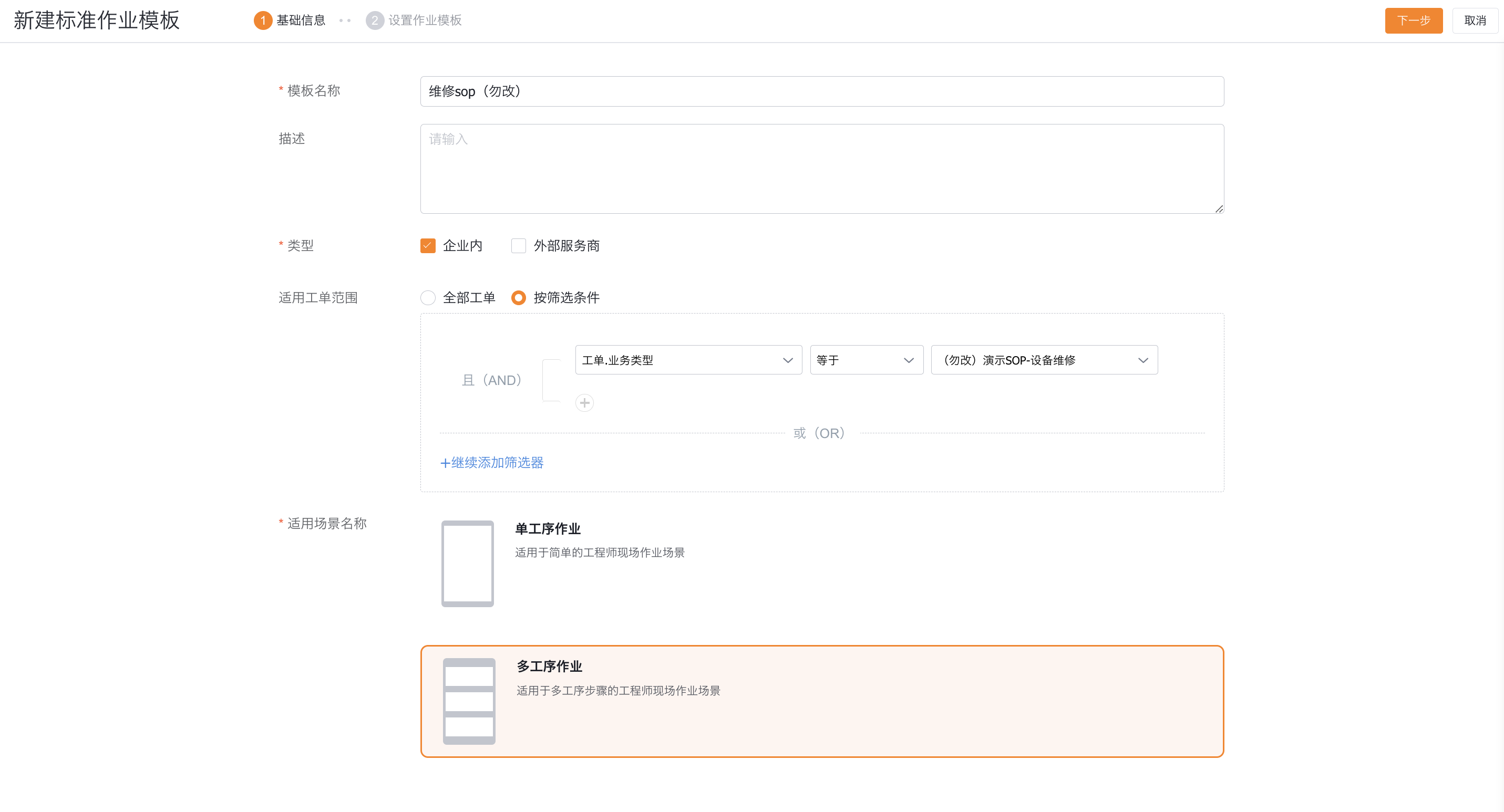Click step 2 circle 设置作业模板
This screenshot has width=1504, height=812.
pos(374,20)
